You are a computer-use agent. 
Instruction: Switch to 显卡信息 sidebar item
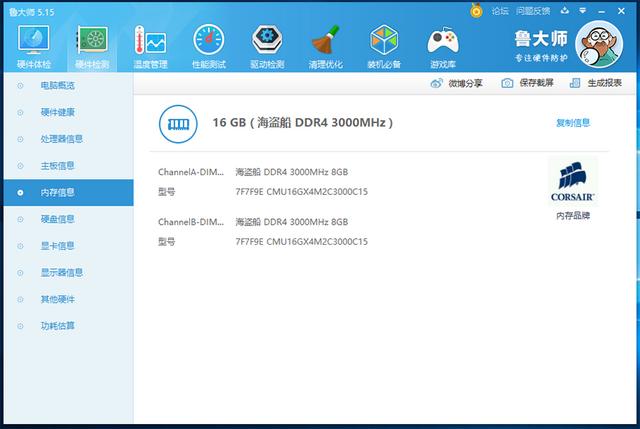click(57, 245)
